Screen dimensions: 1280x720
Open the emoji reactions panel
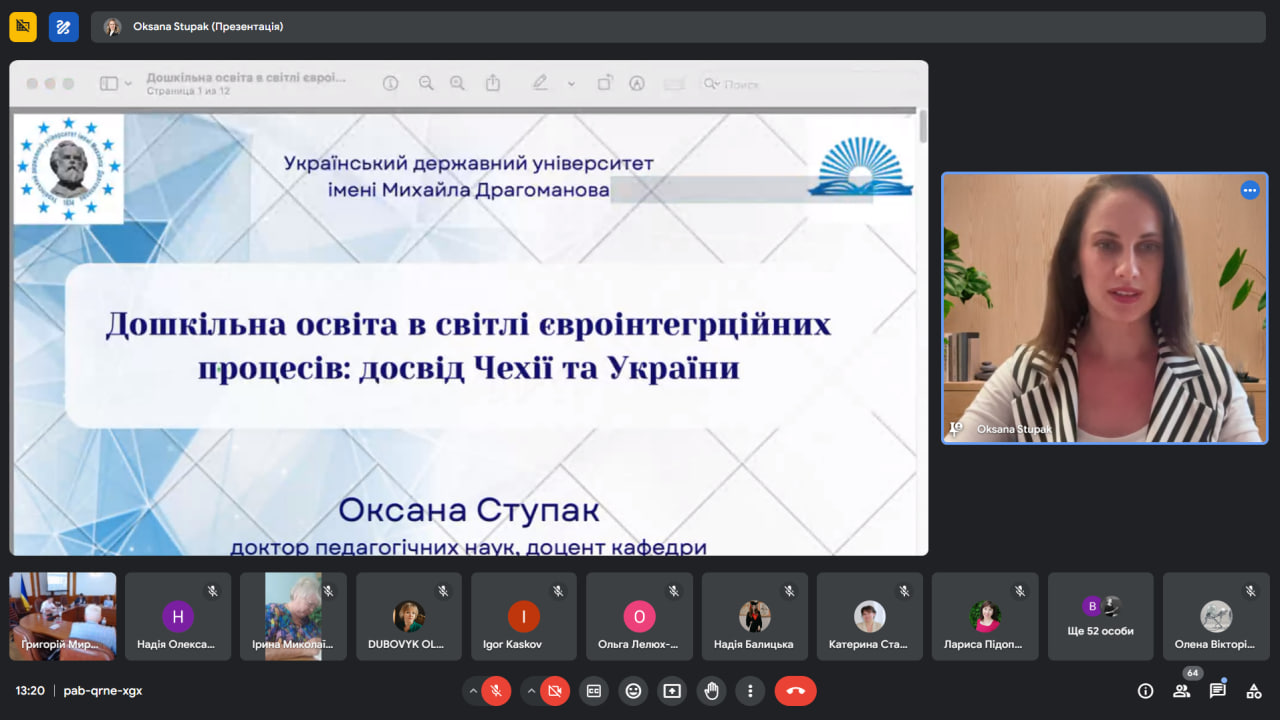pyautogui.click(x=633, y=690)
